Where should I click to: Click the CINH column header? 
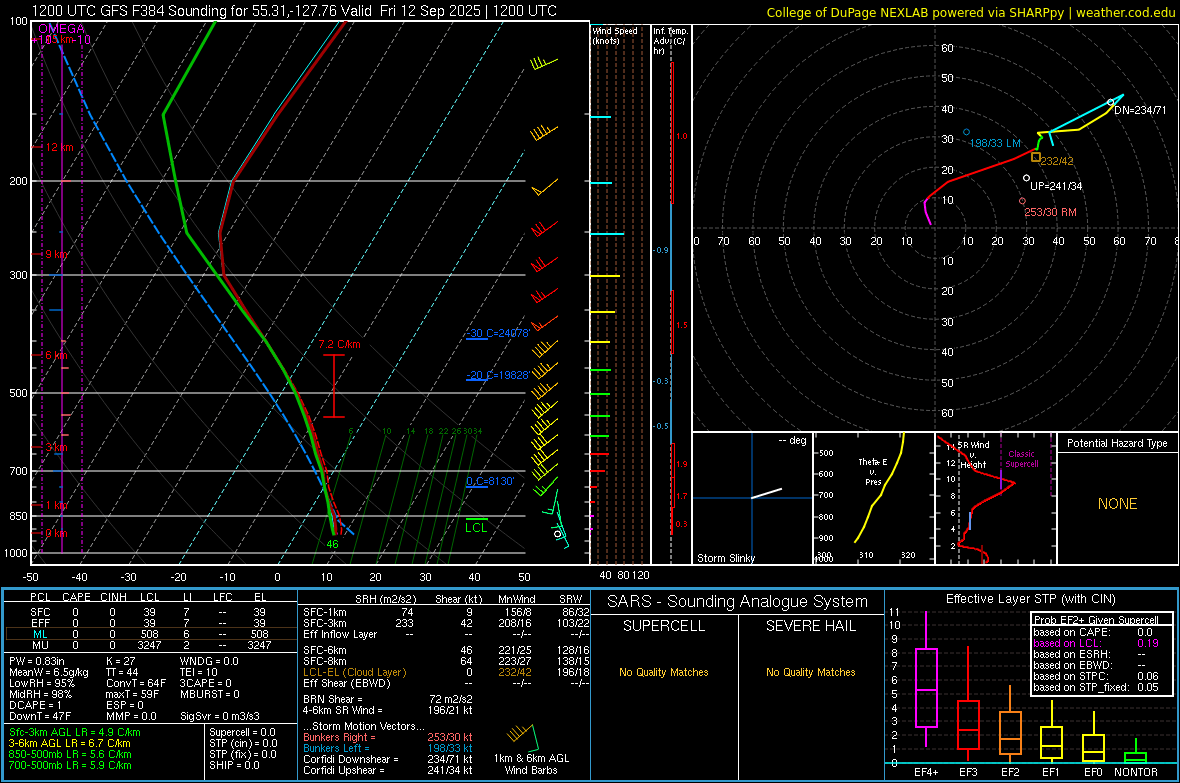[x=114, y=597]
